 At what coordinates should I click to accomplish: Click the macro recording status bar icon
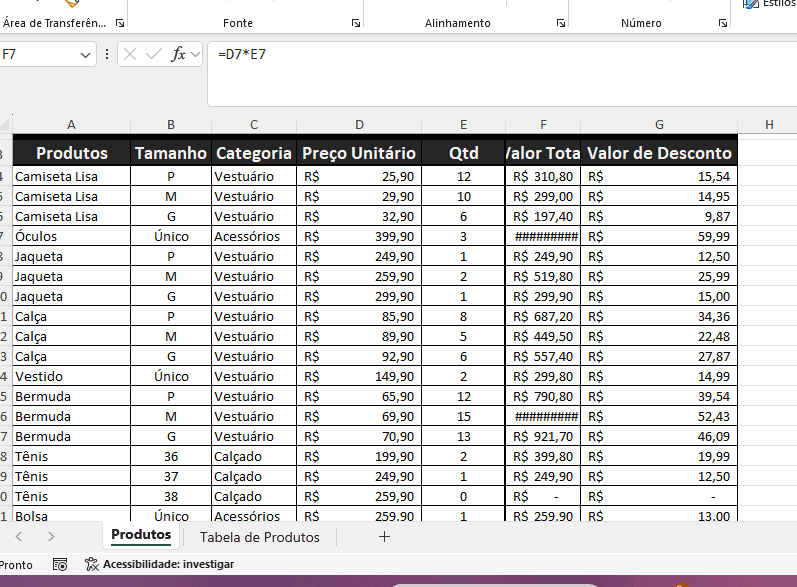(60, 565)
